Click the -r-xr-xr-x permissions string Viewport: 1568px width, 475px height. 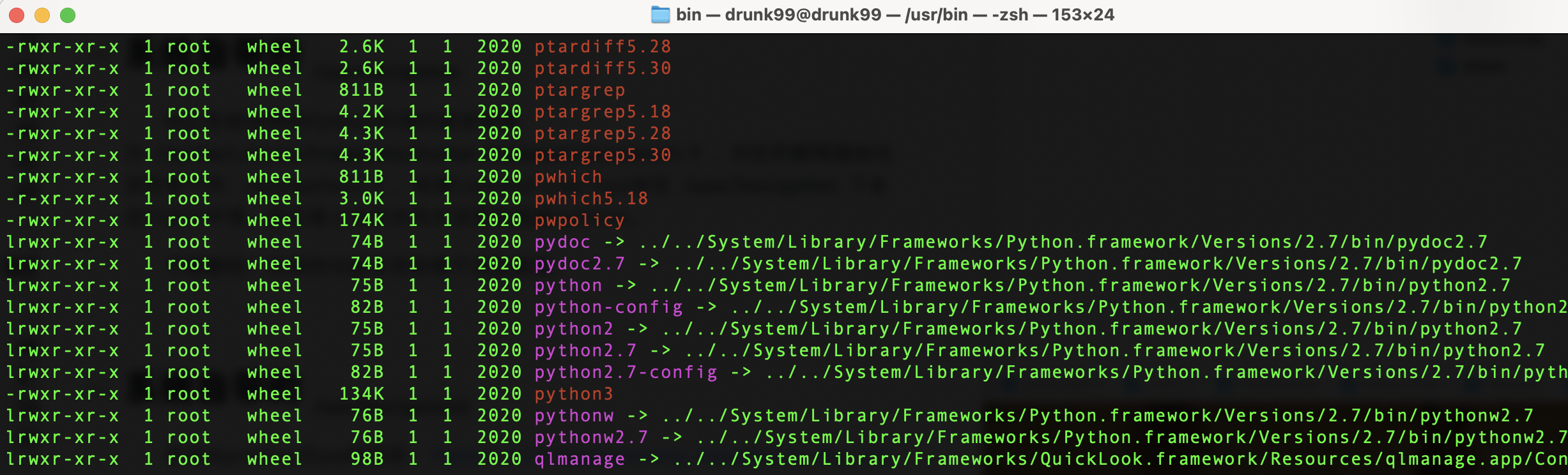click(x=63, y=199)
